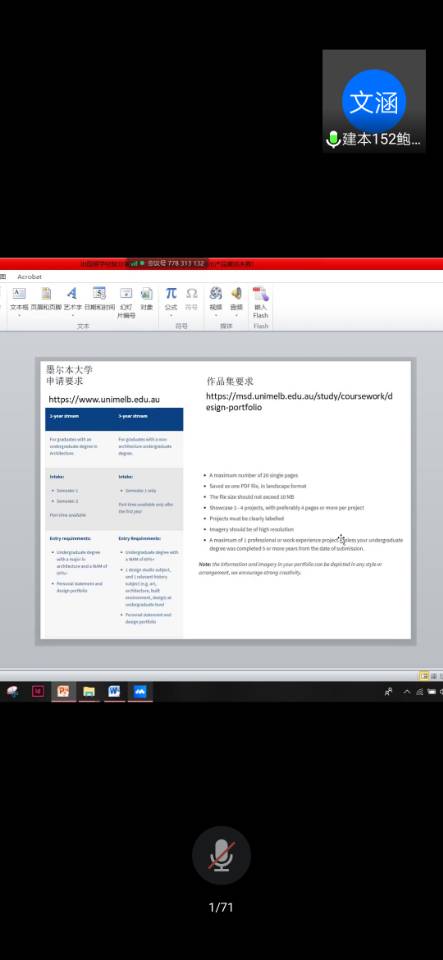Show hidden system tray icons chevron
443x960 pixels.
tap(406, 692)
